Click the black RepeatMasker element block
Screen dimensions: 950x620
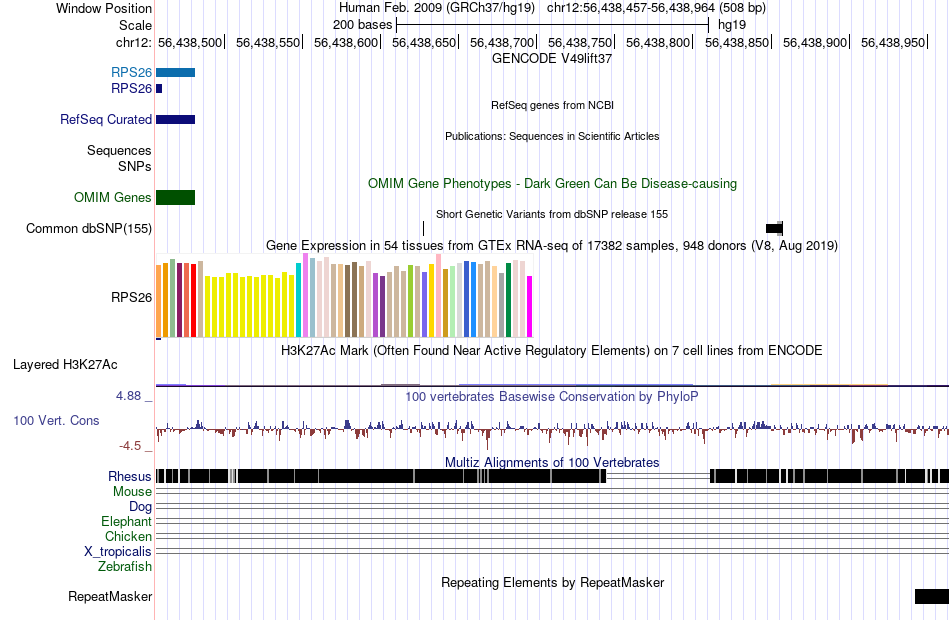pyautogui.click(x=932, y=596)
